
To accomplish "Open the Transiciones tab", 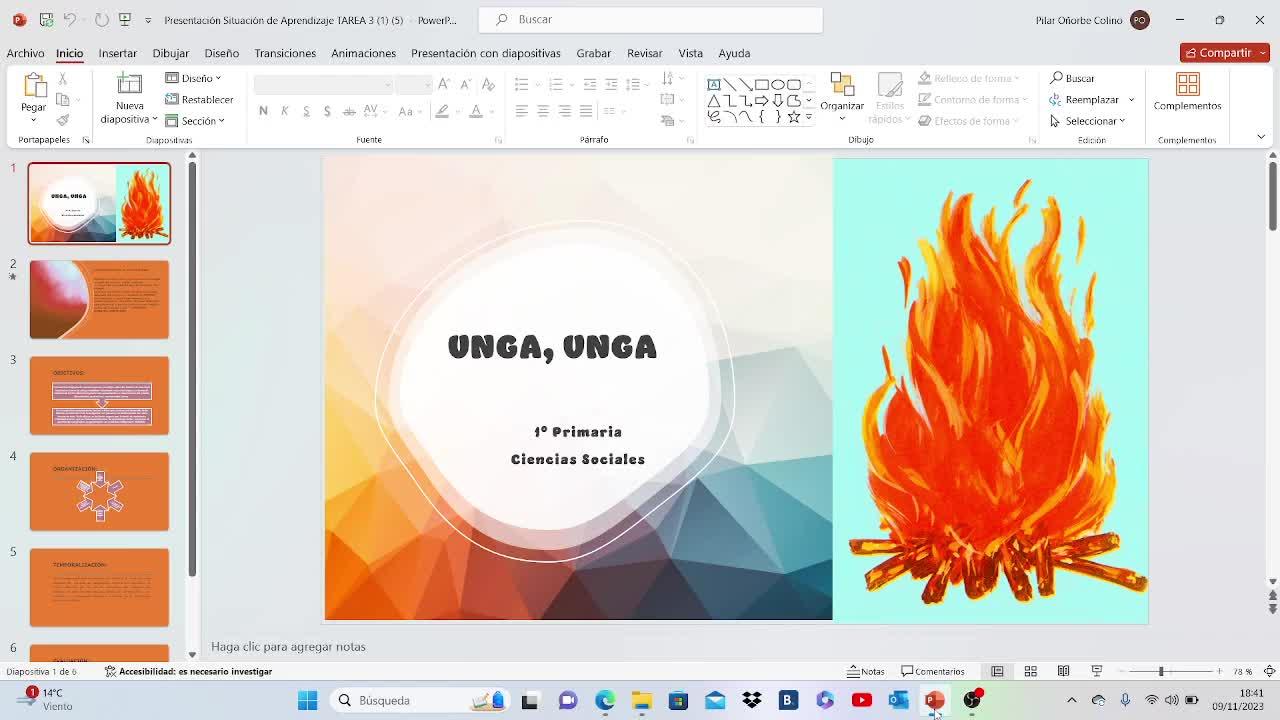I will pos(284,53).
